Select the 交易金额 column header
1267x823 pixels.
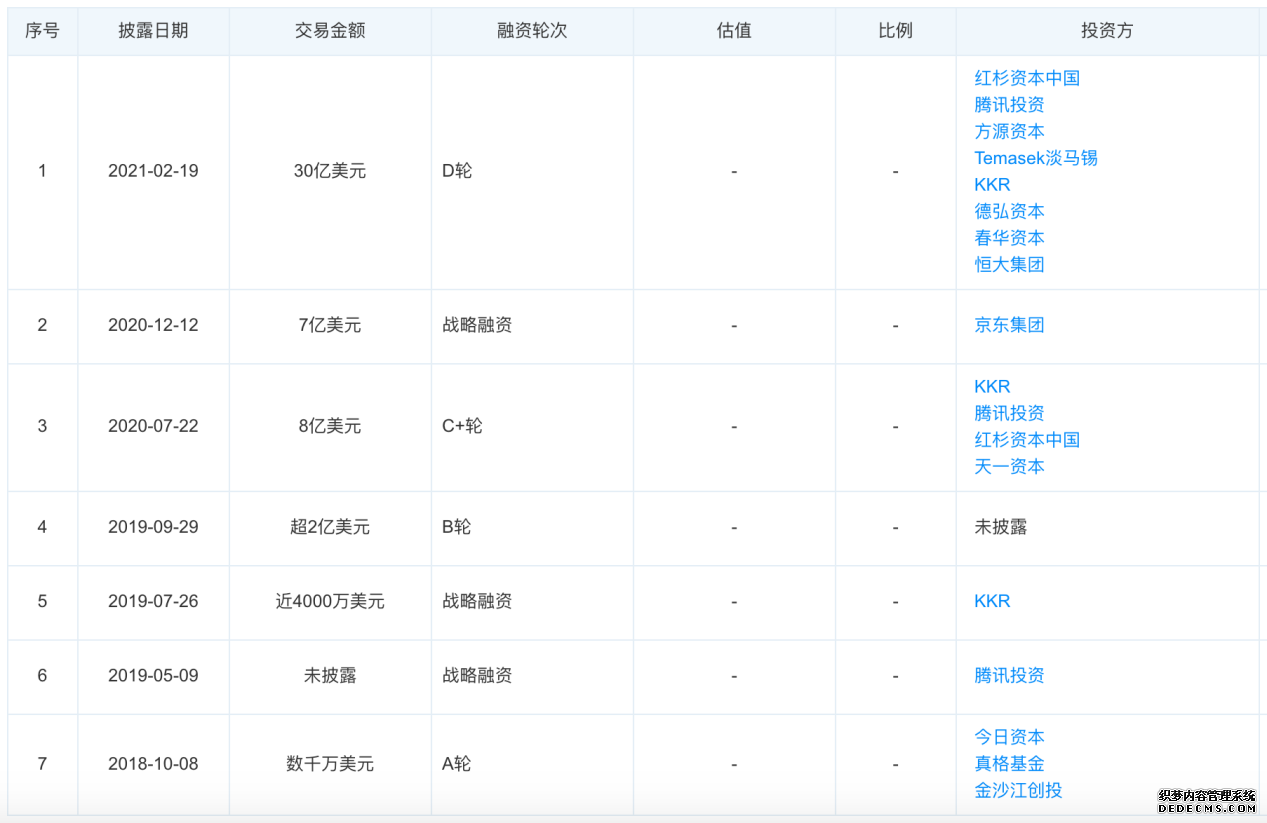330,31
